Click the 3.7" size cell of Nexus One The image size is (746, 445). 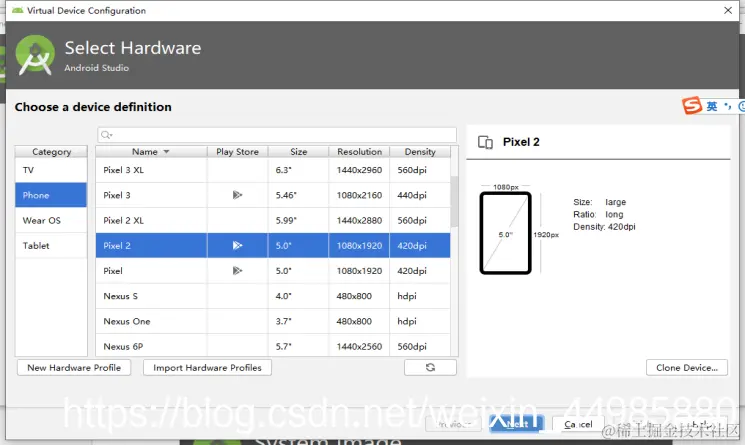298,321
